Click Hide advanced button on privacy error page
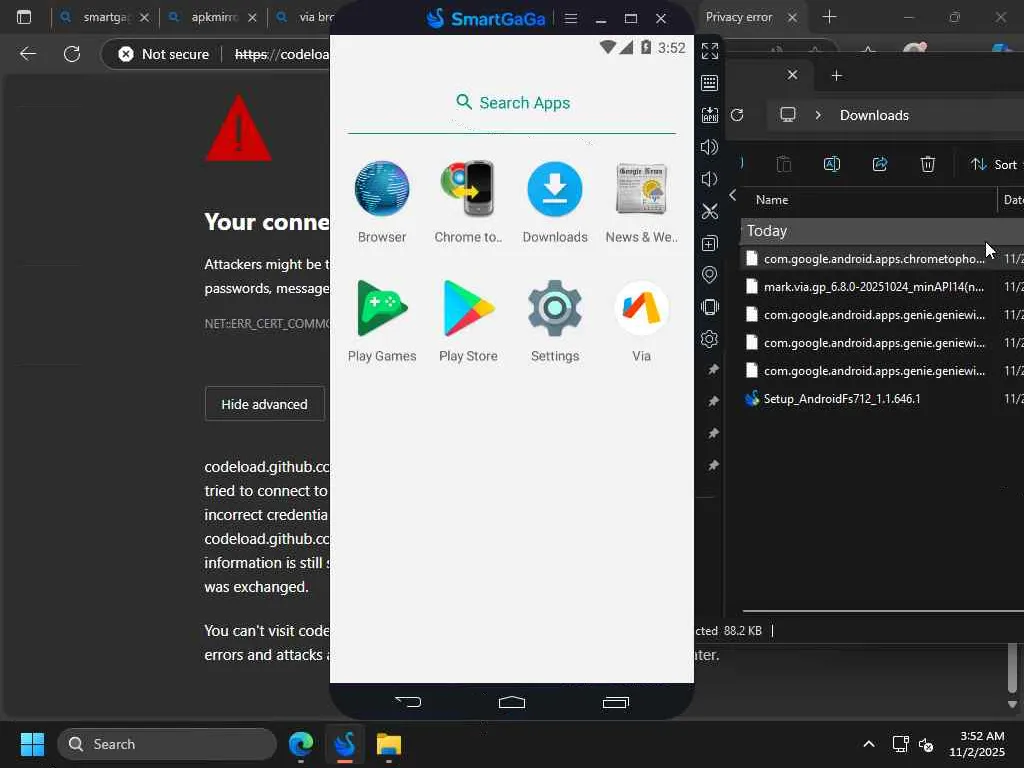 pos(264,404)
